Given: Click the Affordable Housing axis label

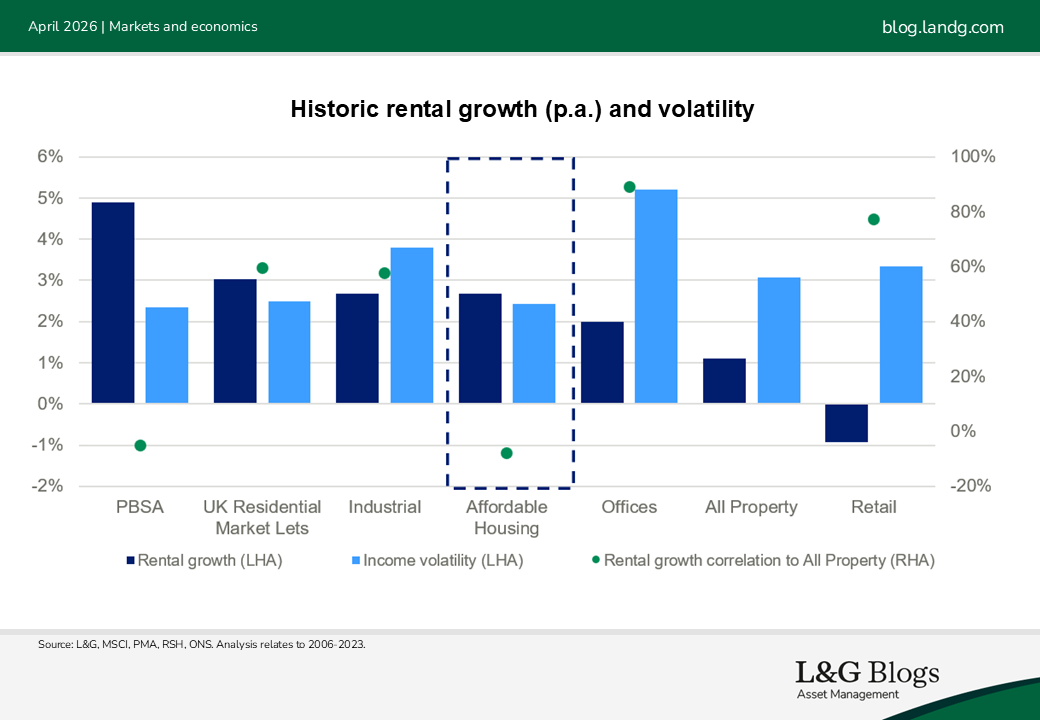Looking at the screenshot, I should coord(506,518).
